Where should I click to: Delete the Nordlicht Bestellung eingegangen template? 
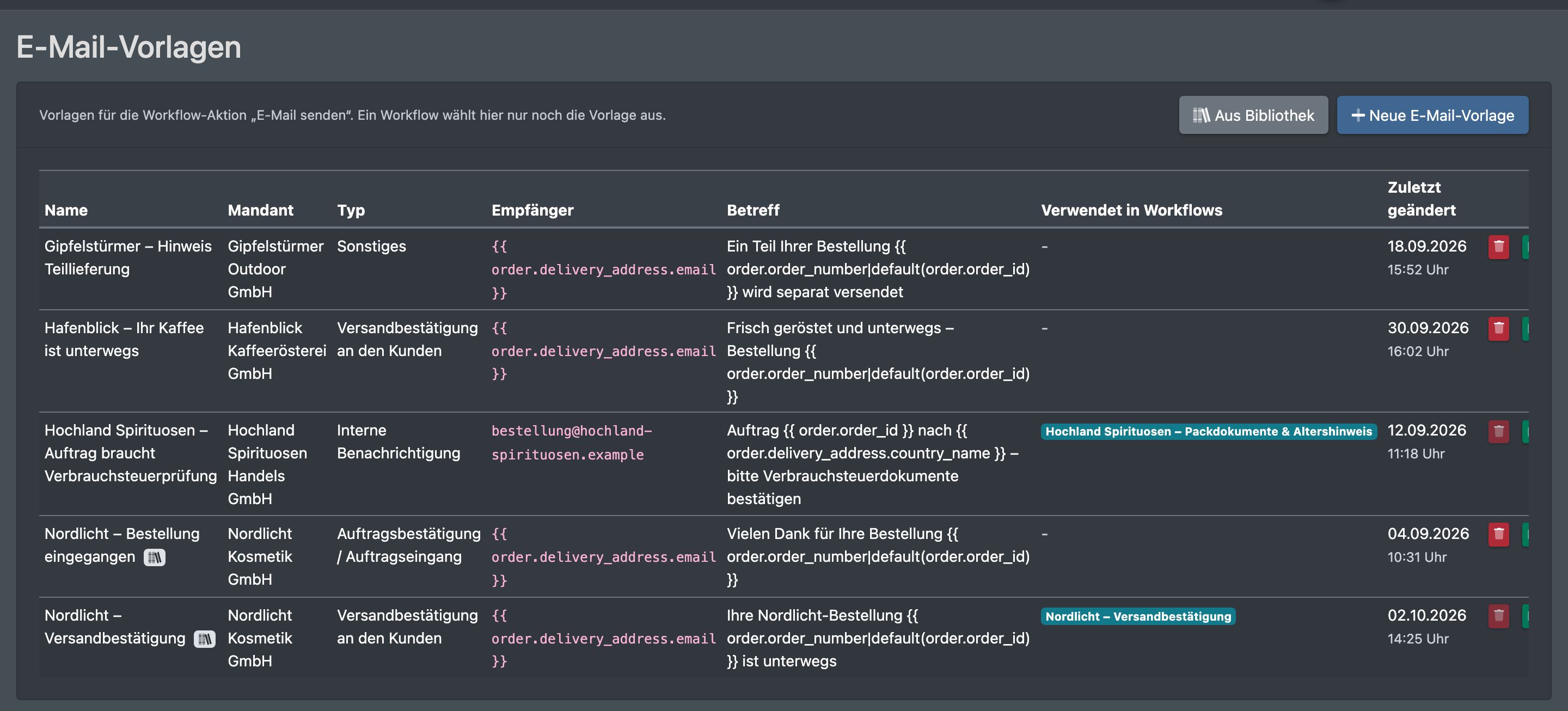click(1499, 535)
